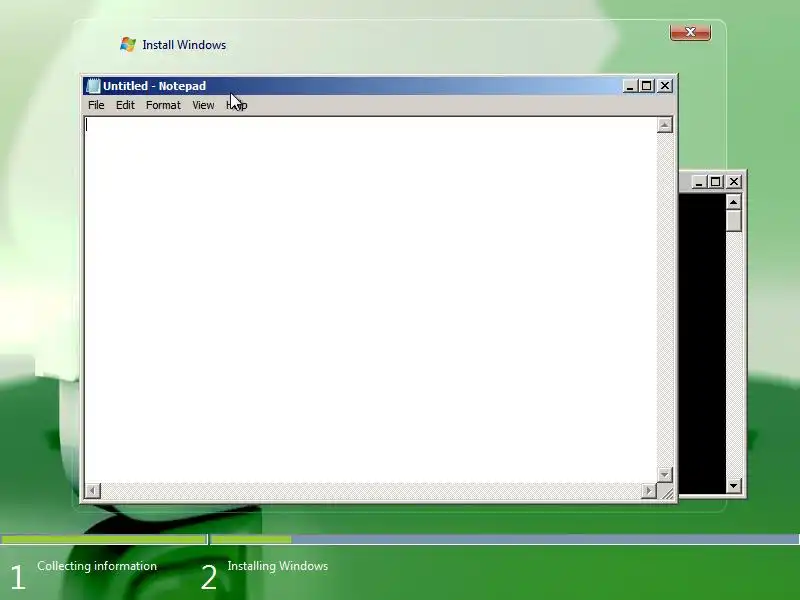Click Notepad's horizontal scrollbar left arrow
Image resolution: width=800 pixels, height=600 pixels.
click(x=92, y=491)
